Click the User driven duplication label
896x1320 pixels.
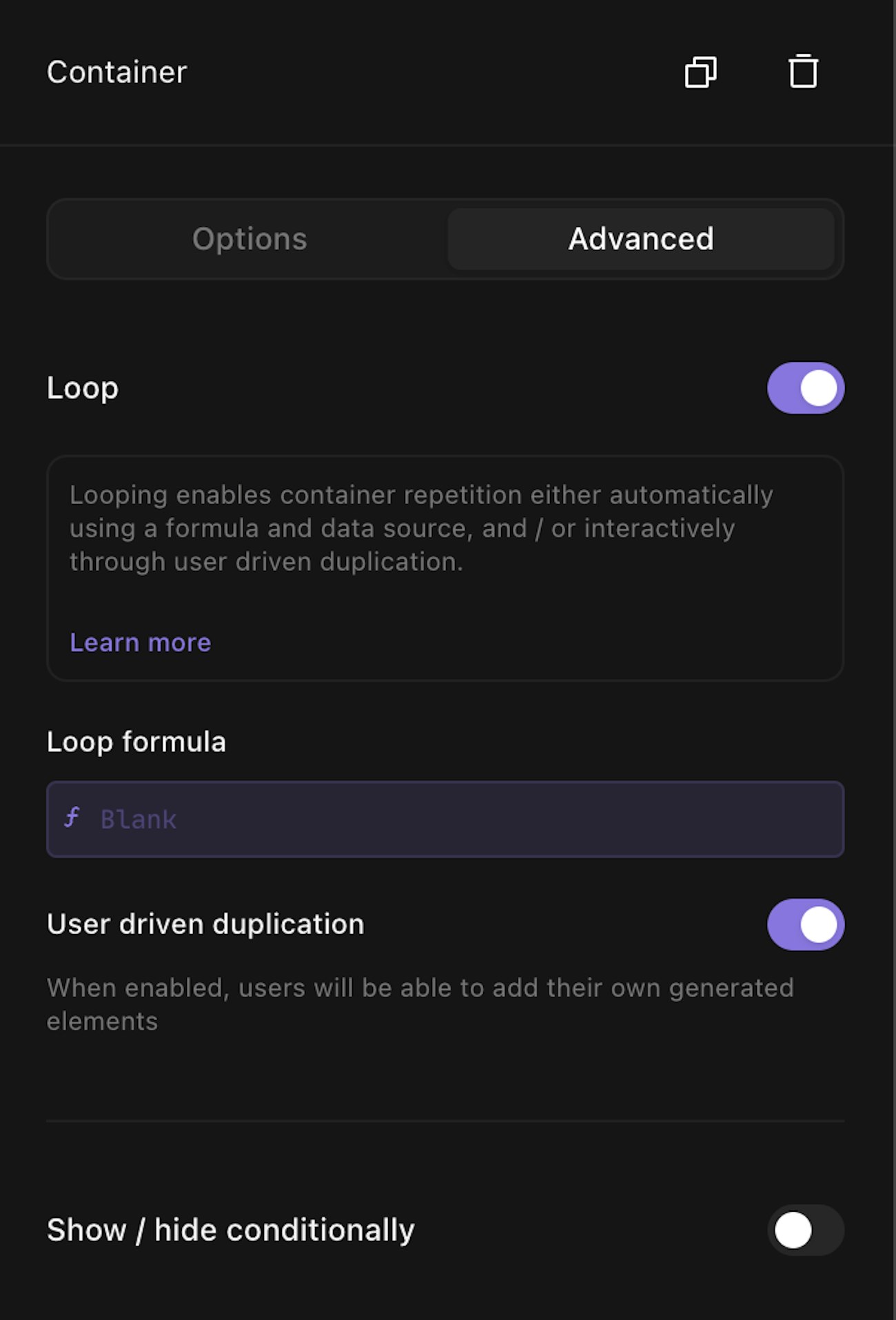point(205,924)
